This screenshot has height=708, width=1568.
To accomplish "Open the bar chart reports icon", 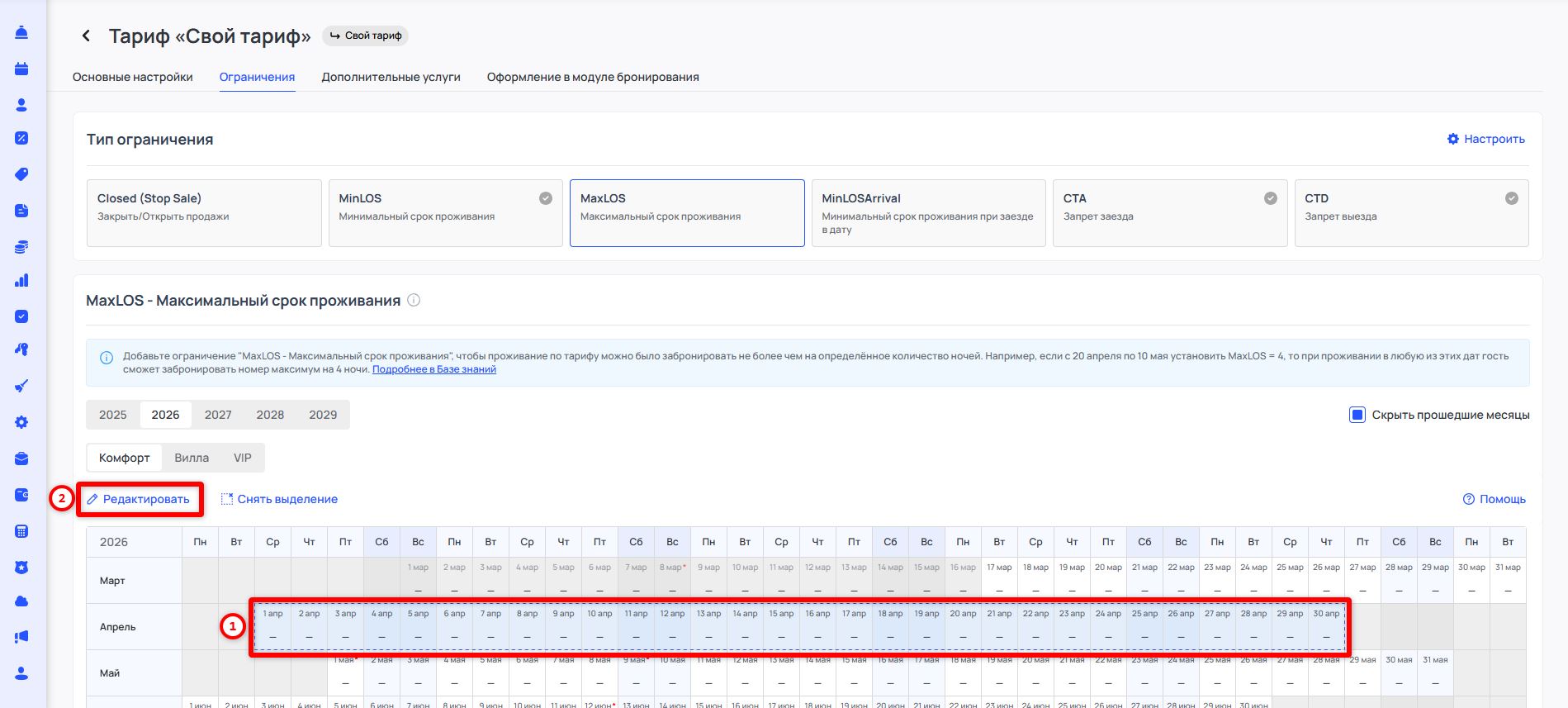I will pos(22,281).
